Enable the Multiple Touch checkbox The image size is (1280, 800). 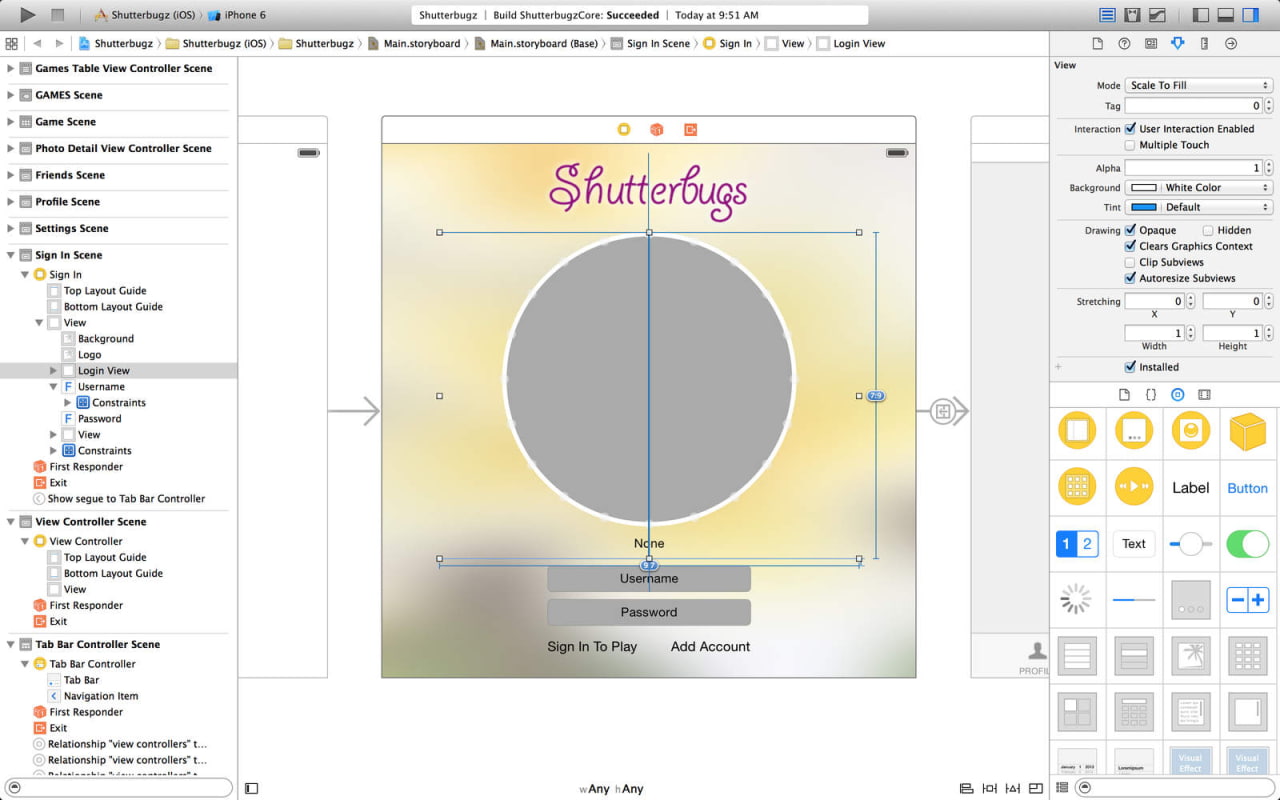pos(1130,145)
